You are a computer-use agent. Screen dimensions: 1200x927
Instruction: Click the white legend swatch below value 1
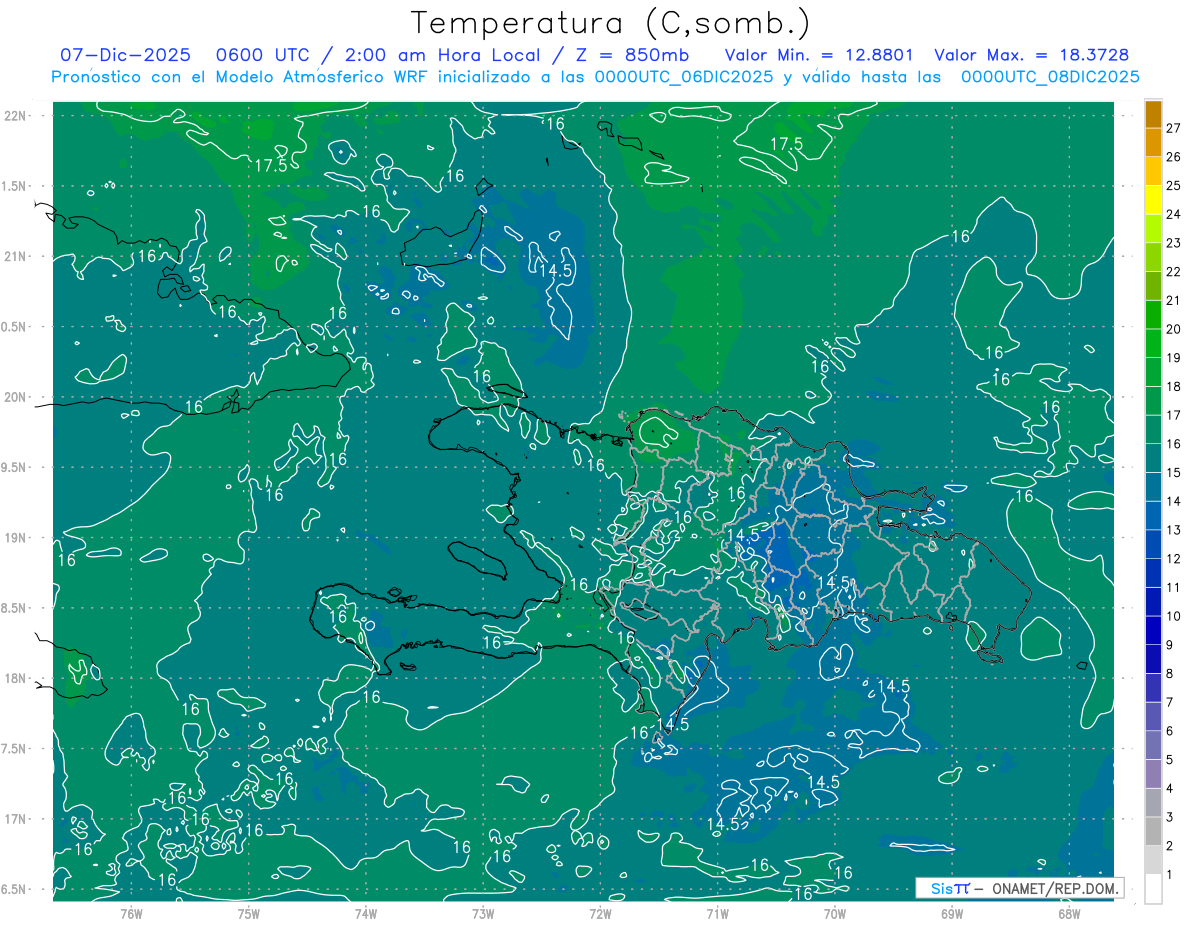click(1153, 889)
